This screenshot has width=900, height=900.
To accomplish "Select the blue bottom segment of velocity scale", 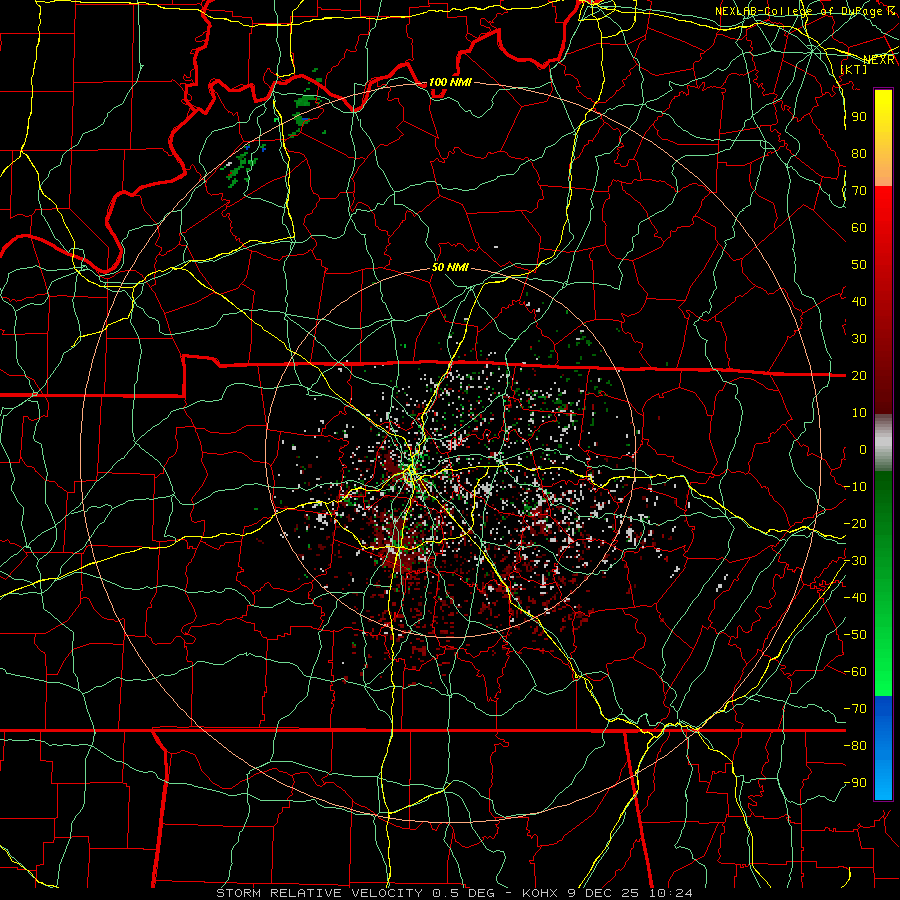I will (883, 748).
